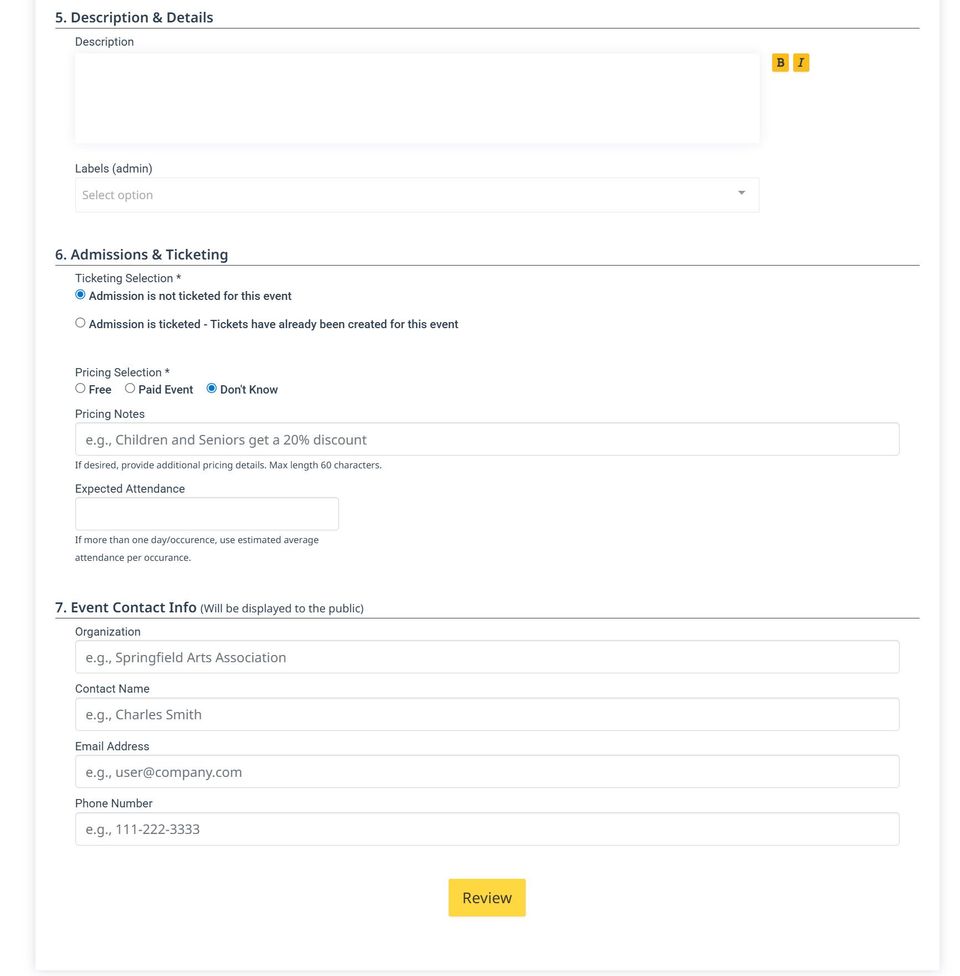Choose the Paid Event pricing option
This screenshot has height=976, width=960.
click(130, 388)
